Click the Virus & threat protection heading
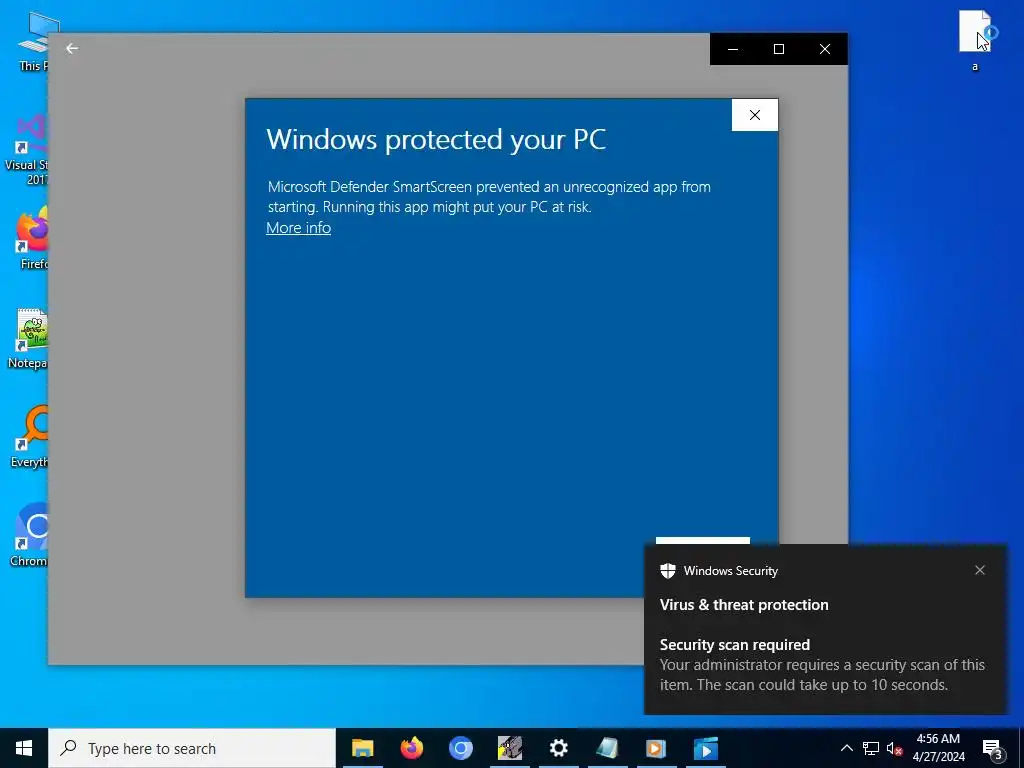 click(744, 605)
